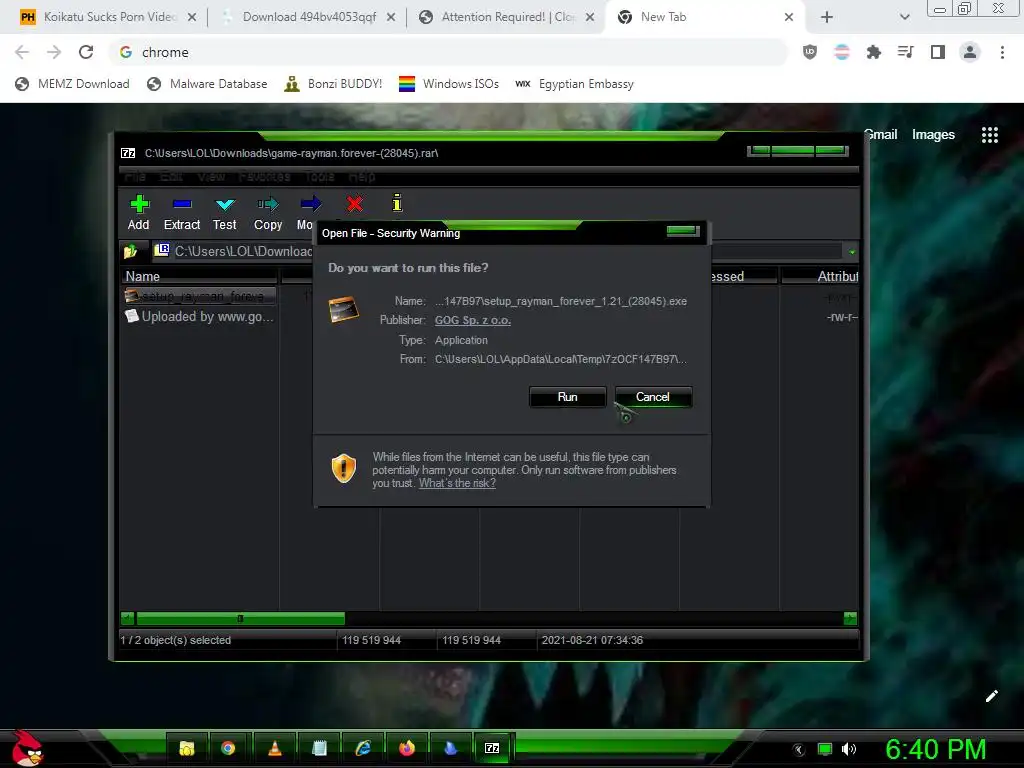1024x768 pixels.
Task: Click the green network monitor tray icon
Action: tap(825, 749)
